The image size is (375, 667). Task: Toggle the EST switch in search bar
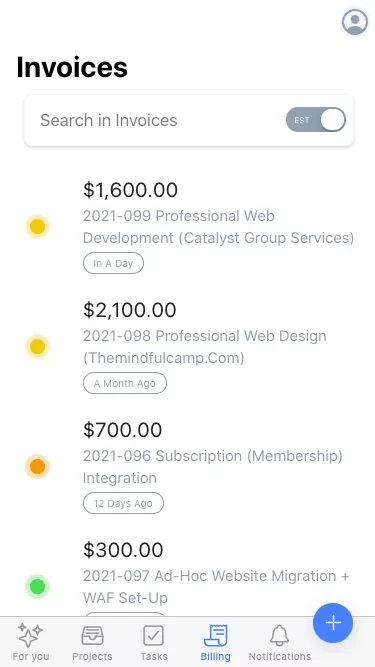[x=315, y=120]
